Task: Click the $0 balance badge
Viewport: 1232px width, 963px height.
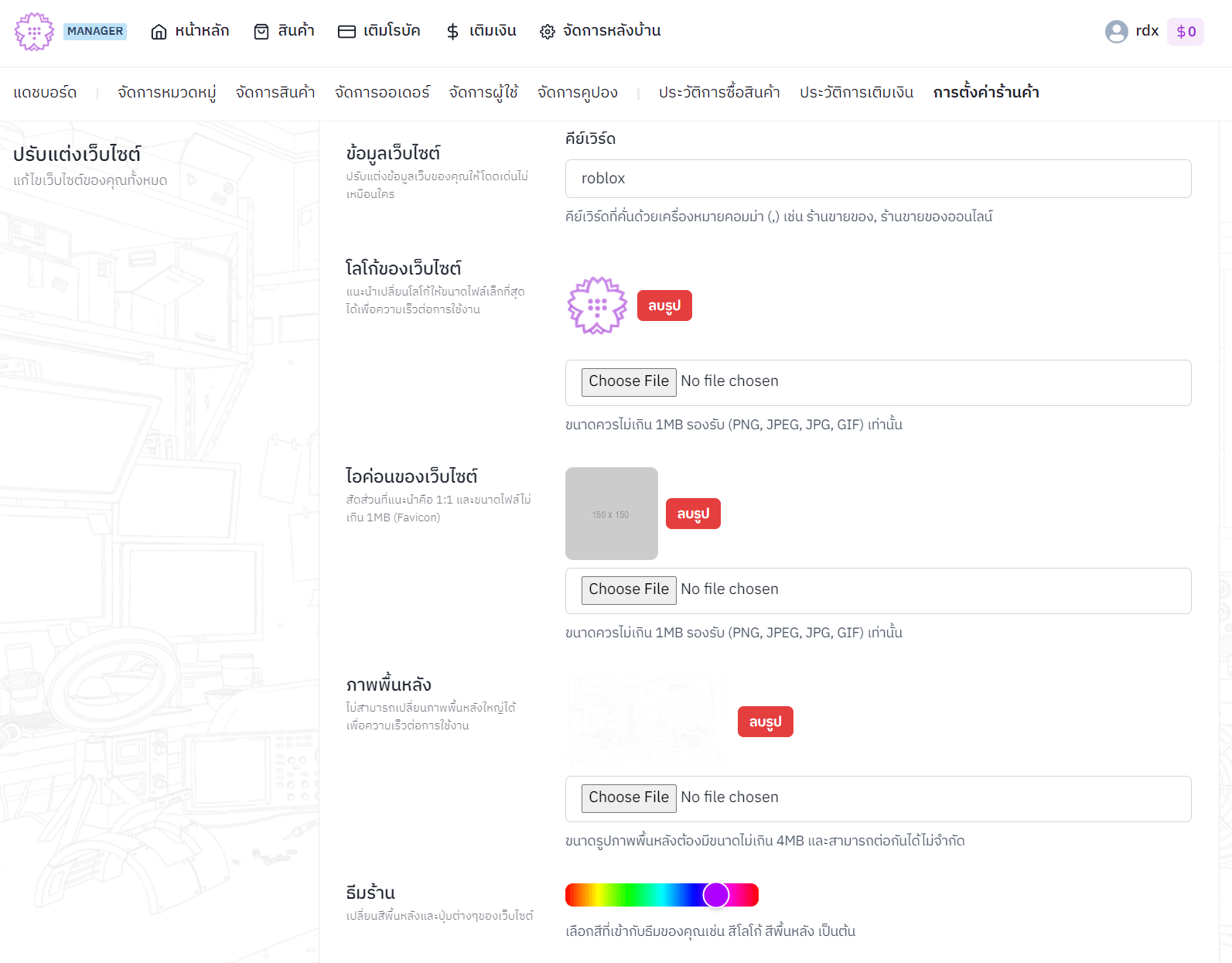Action: point(1186,32)
